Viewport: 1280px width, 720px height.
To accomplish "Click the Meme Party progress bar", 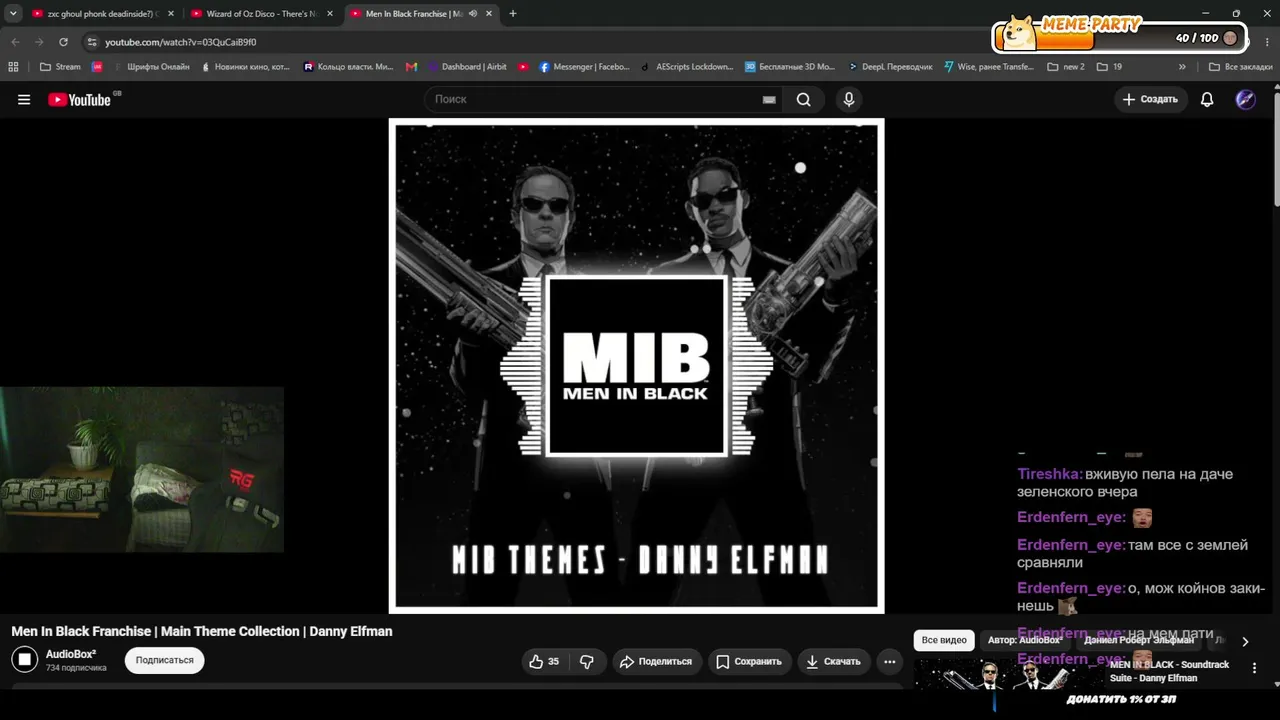I will [1120, 38].
